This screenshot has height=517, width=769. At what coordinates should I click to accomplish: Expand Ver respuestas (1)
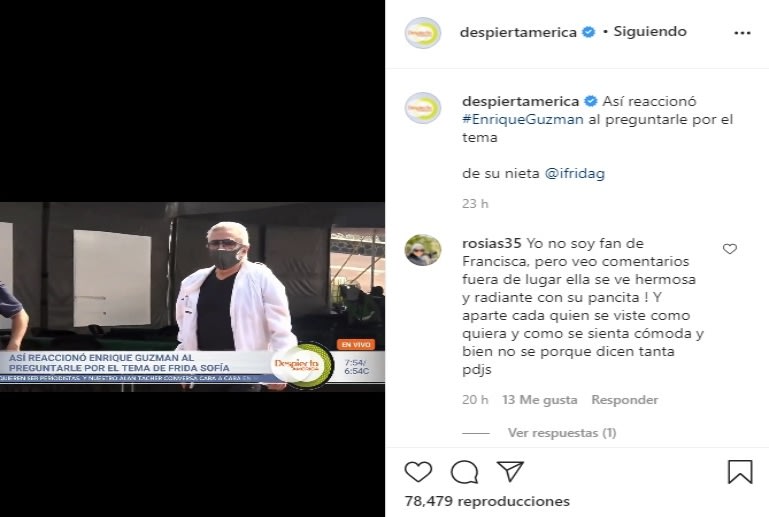coord(562,433)
